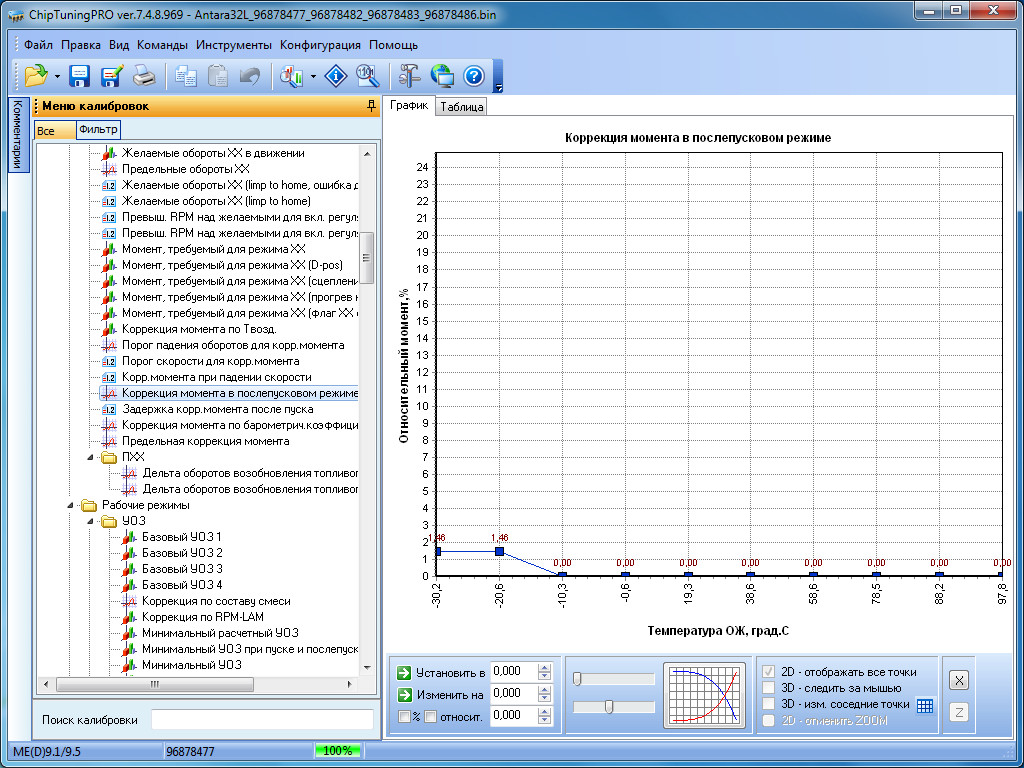Click the upper horizontal slider handle
This screenshot has height=768, width=1024.
(578, 679)
